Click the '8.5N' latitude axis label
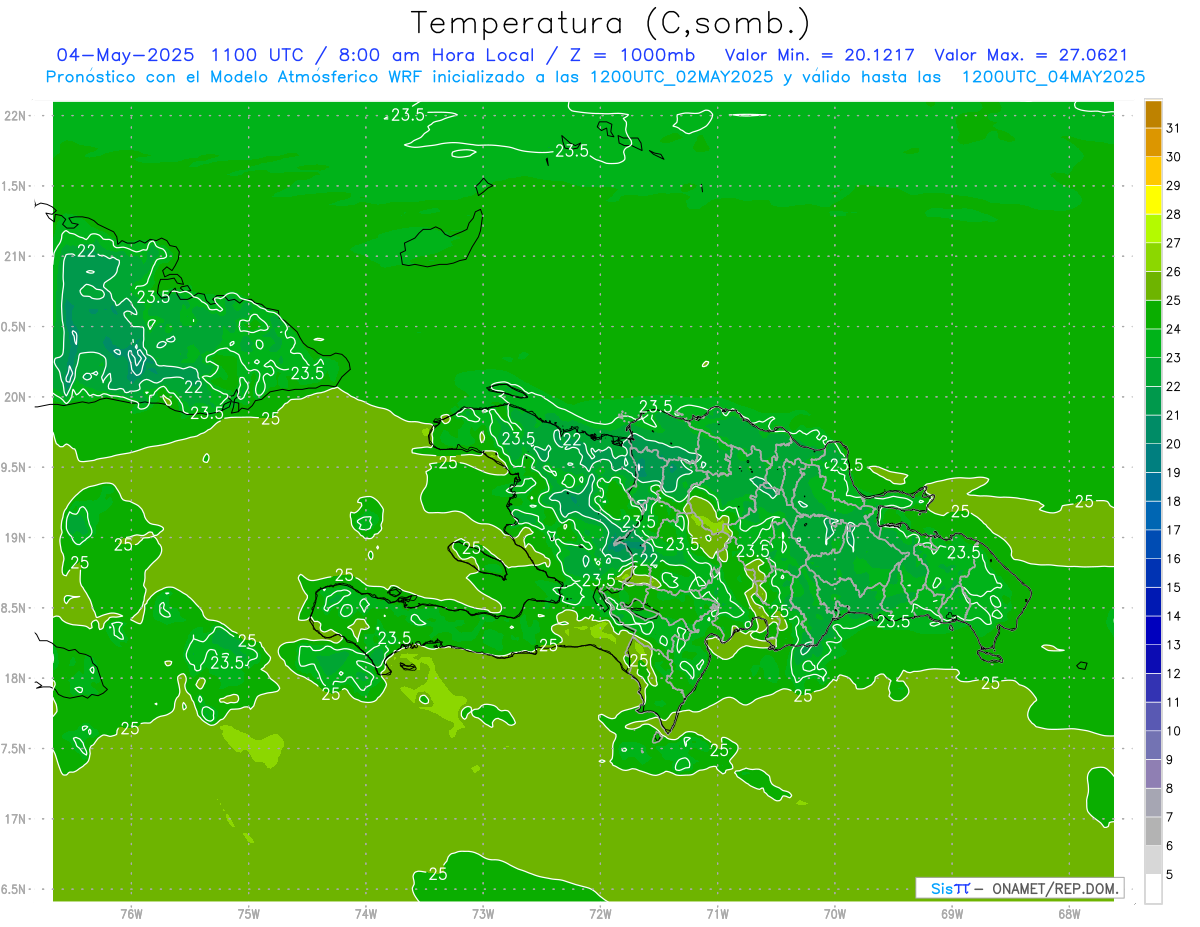This screenshot has width=1200, height=927. click(x=13, y=608)
